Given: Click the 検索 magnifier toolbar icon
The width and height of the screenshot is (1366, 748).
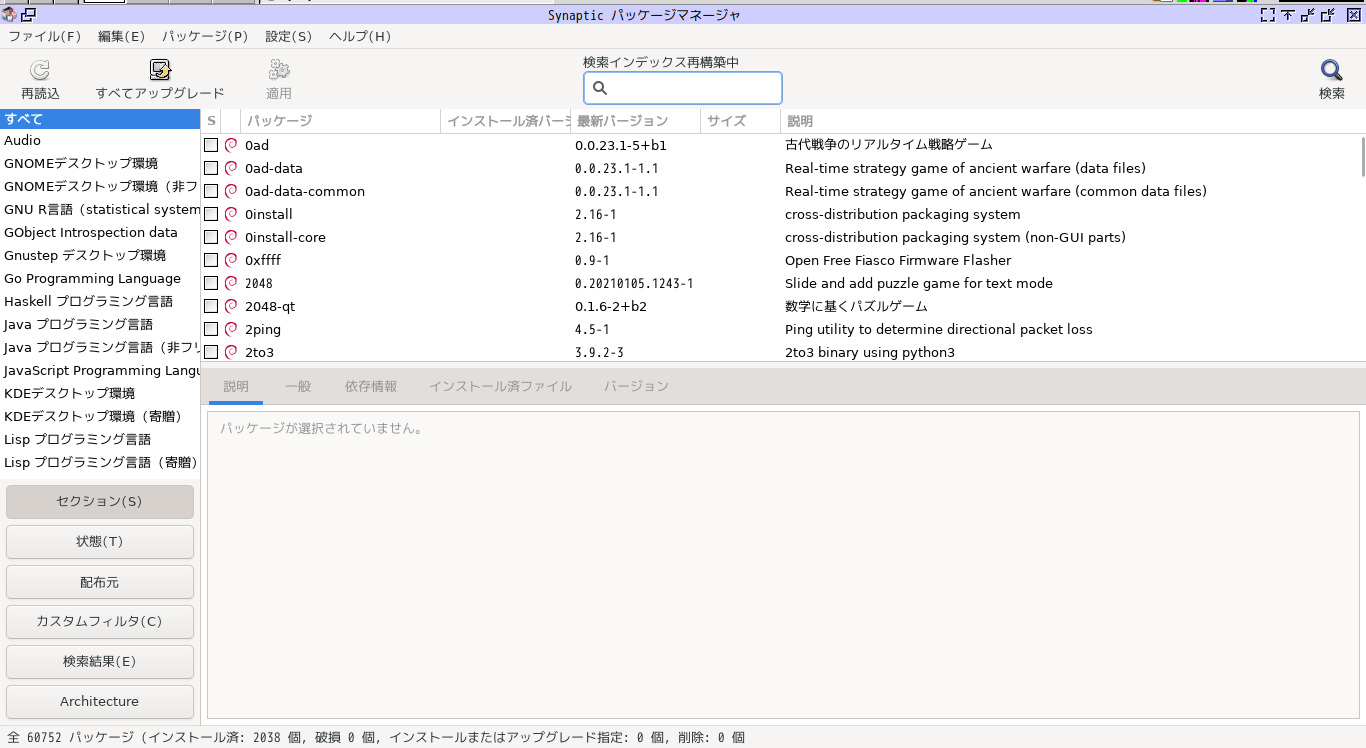Looking at the screenshot, I should coord(1331,70).
